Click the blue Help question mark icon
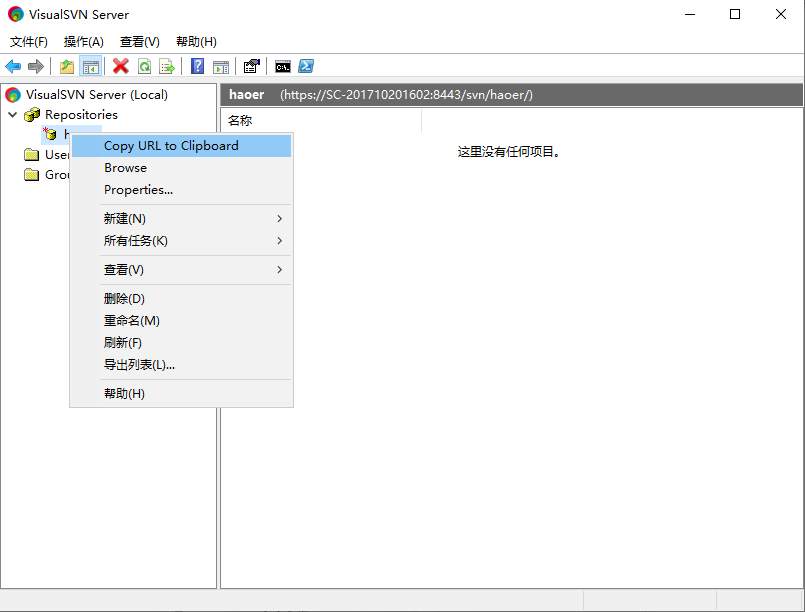Viewport: 805px width, 612px height. tap(197, 66)
